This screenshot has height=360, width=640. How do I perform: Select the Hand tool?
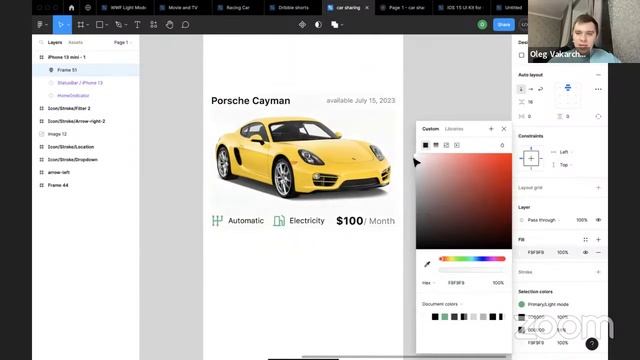(x=169, y=25)
